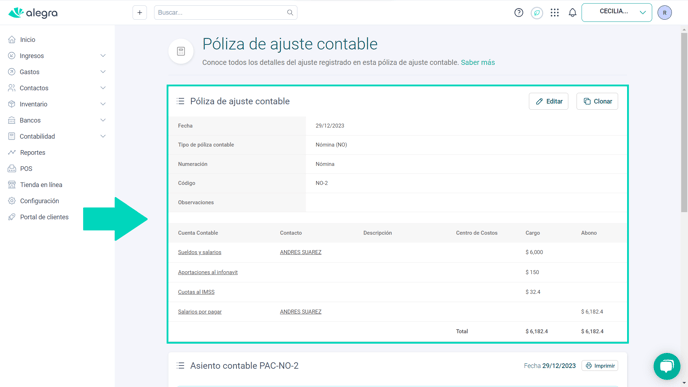The height and width of the screenshot is (387, 688).
Task: Click the Contactos sidebar icon
Action: tap(12, 88)
